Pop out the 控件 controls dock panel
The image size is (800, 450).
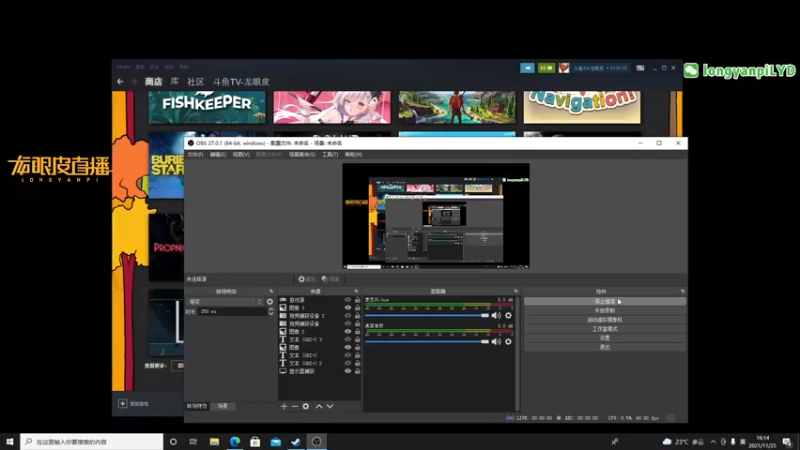(683, 291)
